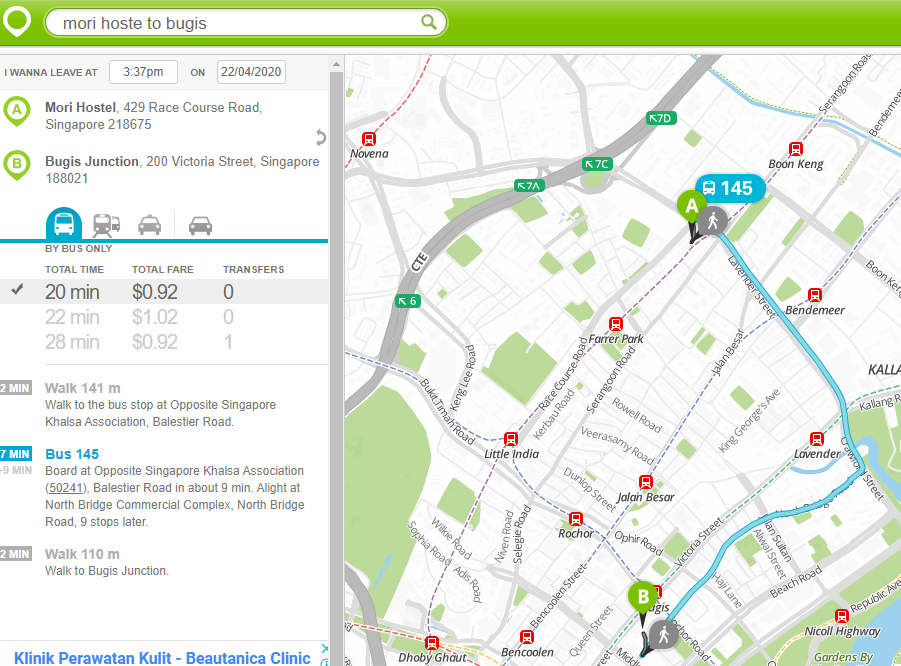The height and width of the screenshot is (666, 901).
Task: Click the expressway exit 7D sign
Action: [661, 118]
